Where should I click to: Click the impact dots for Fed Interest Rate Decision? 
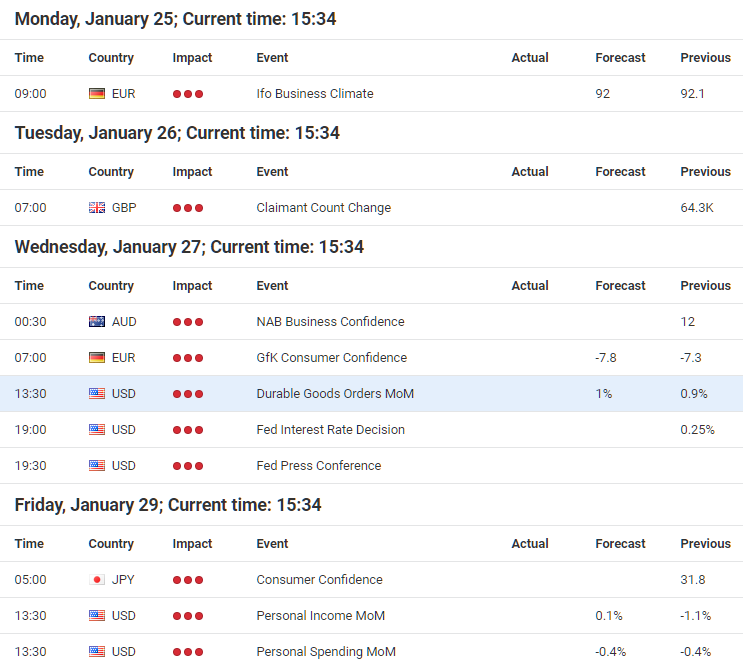pos(188,430)
